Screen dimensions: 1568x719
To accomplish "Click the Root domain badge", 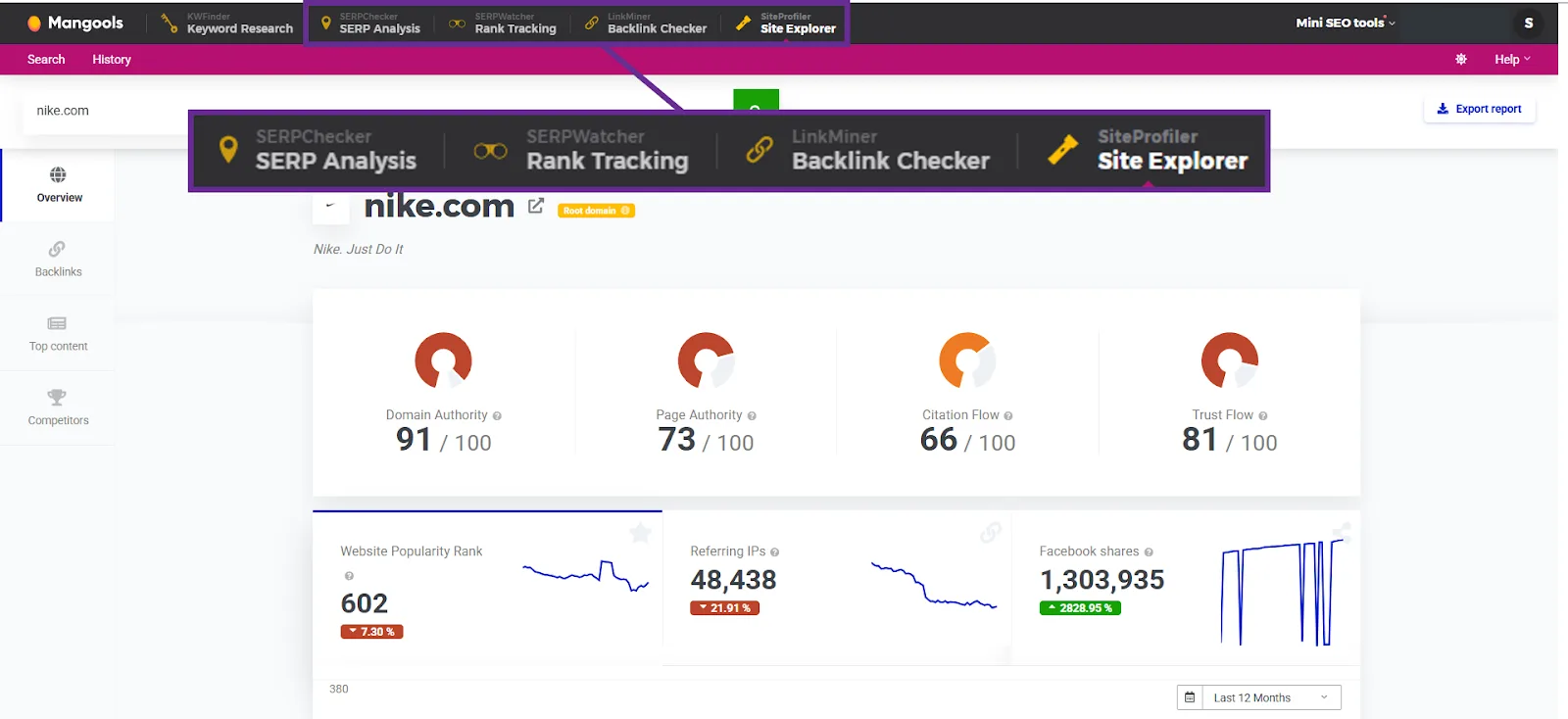I will tap(596, 211).
